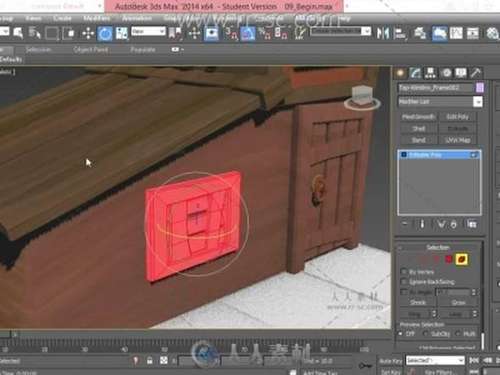Switch to the Hierarchy command panel
The image size is (500, 375).
point(430,73)
